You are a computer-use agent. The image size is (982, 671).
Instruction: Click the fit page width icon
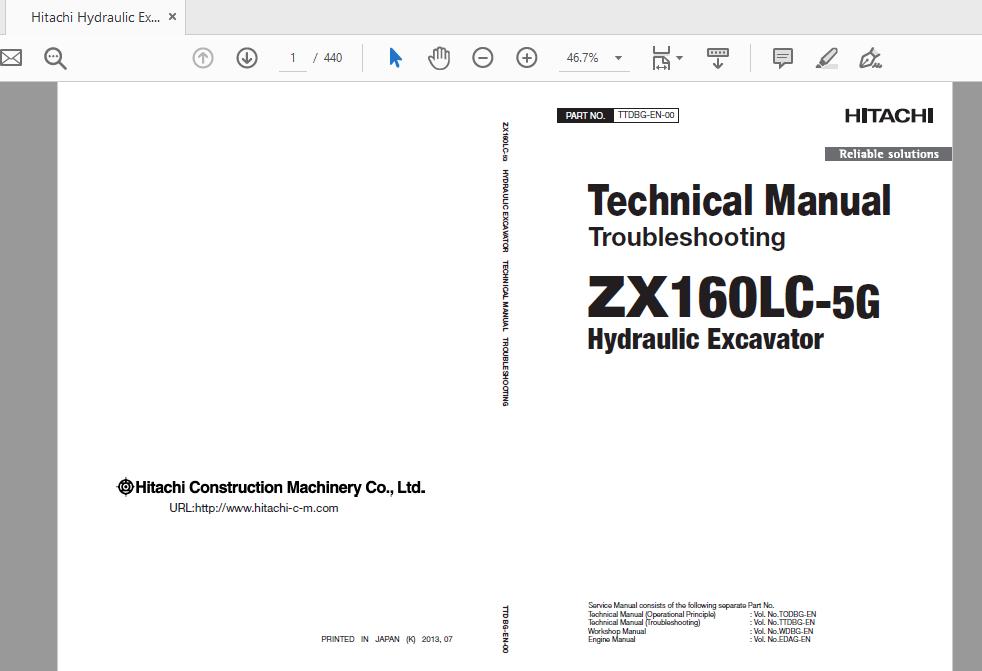[661, 58]
